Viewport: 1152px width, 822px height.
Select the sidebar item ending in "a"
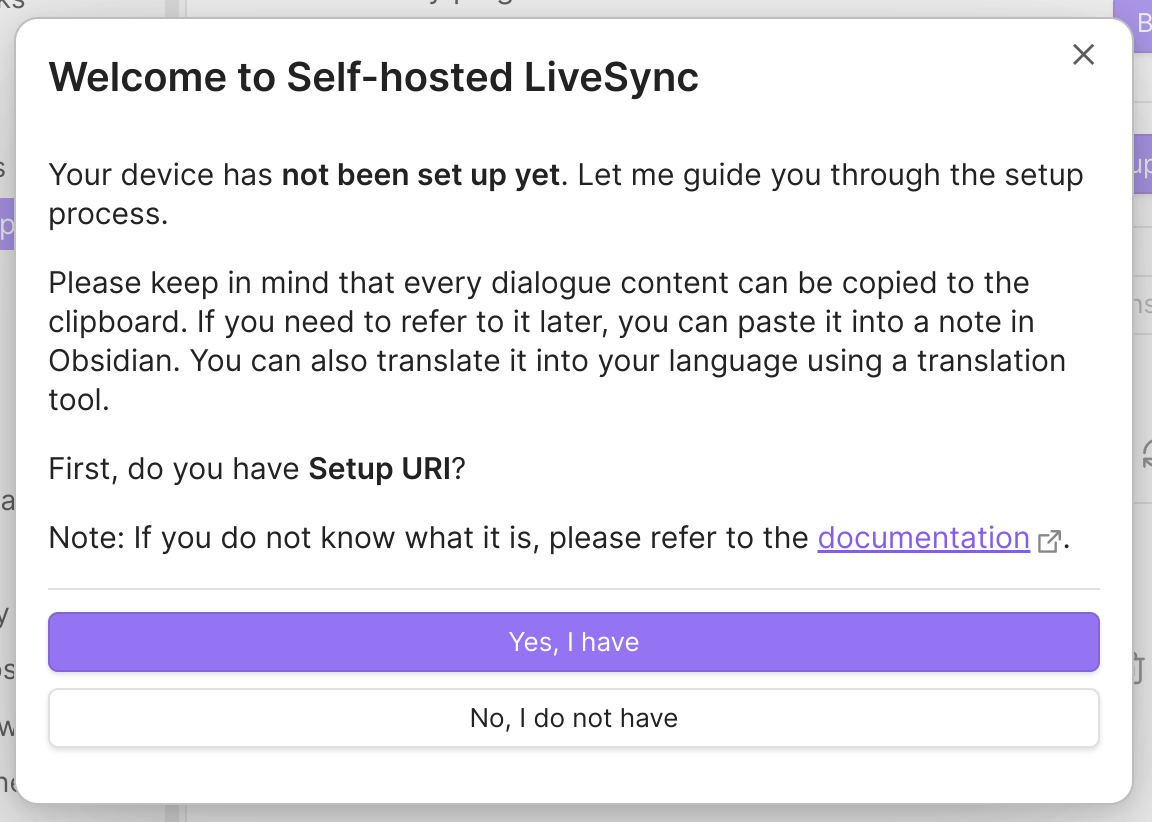pos(7,502)
